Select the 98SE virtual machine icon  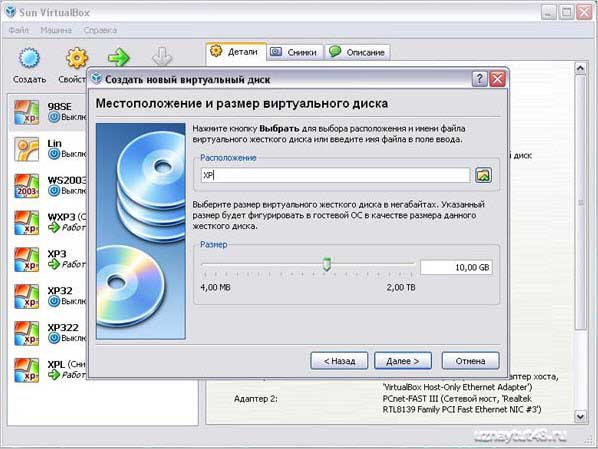click(27, 112)
